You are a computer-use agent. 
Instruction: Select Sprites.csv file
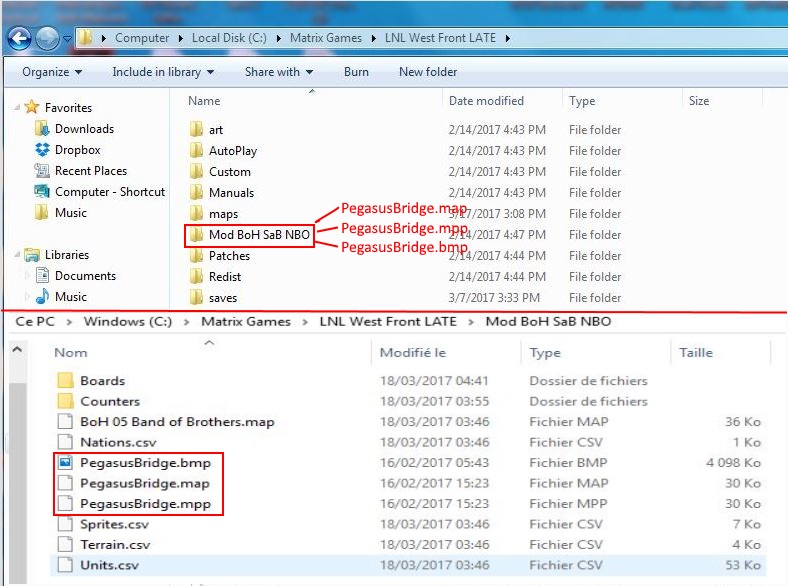tap(114, 524)
